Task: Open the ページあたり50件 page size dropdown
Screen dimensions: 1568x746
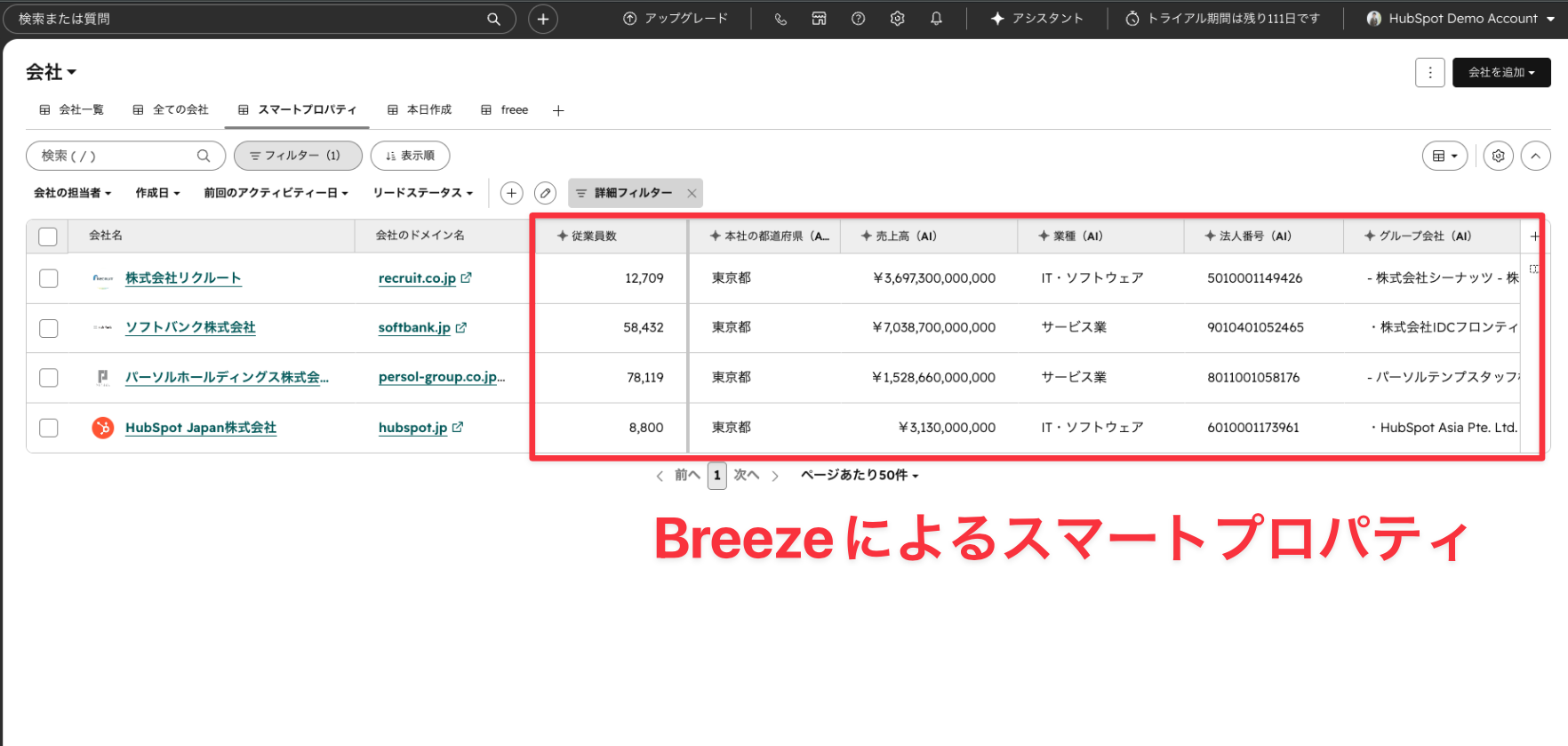Action: (860, 476)
